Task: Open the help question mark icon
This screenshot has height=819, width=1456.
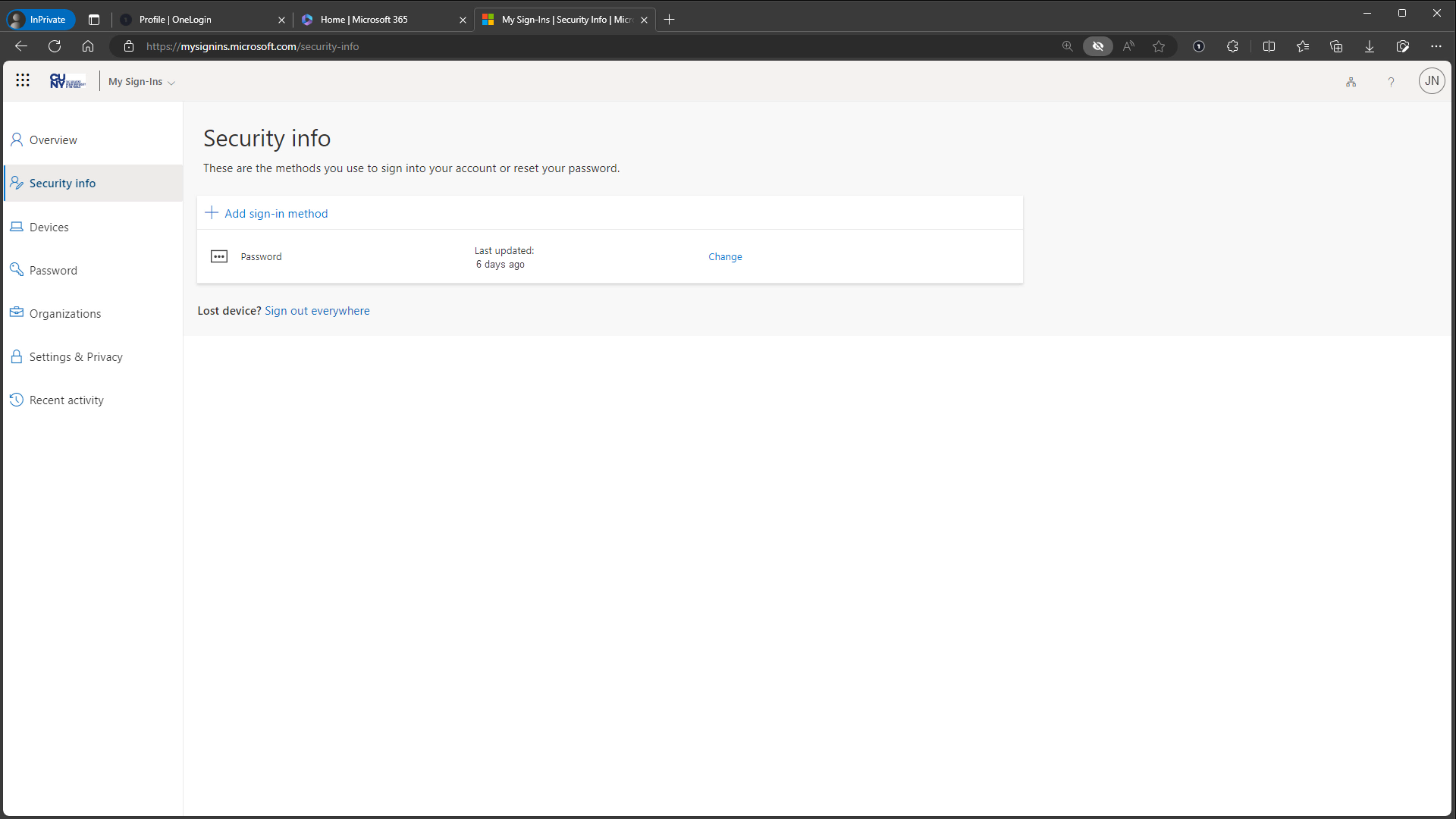Action: (x=1391, y=82)
